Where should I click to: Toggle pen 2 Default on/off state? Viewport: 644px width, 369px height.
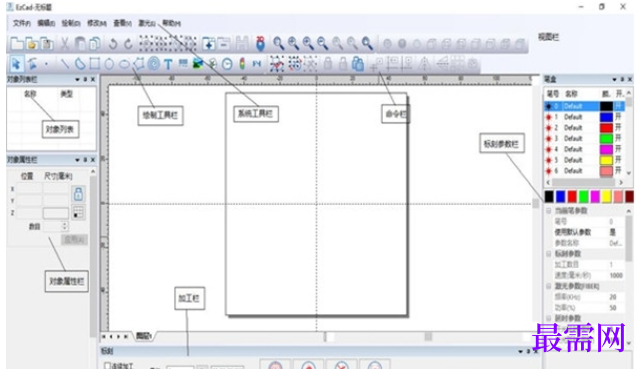[x=618, y=127]
